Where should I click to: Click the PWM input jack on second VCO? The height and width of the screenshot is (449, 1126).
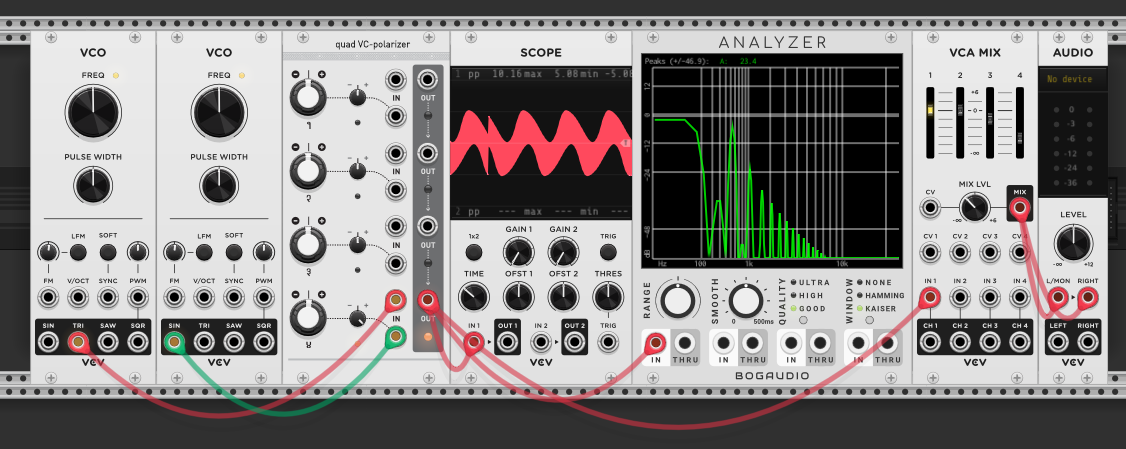[264, 297]
